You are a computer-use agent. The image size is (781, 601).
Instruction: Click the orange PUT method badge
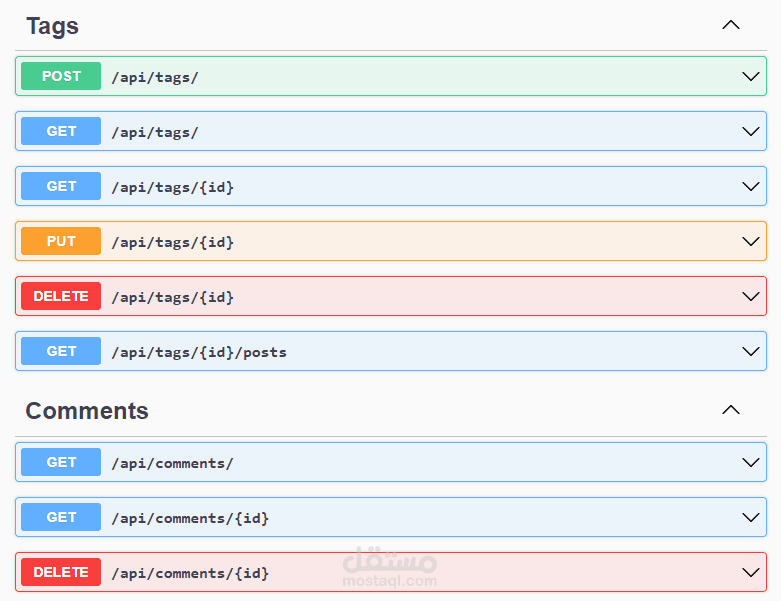point(61,241)
